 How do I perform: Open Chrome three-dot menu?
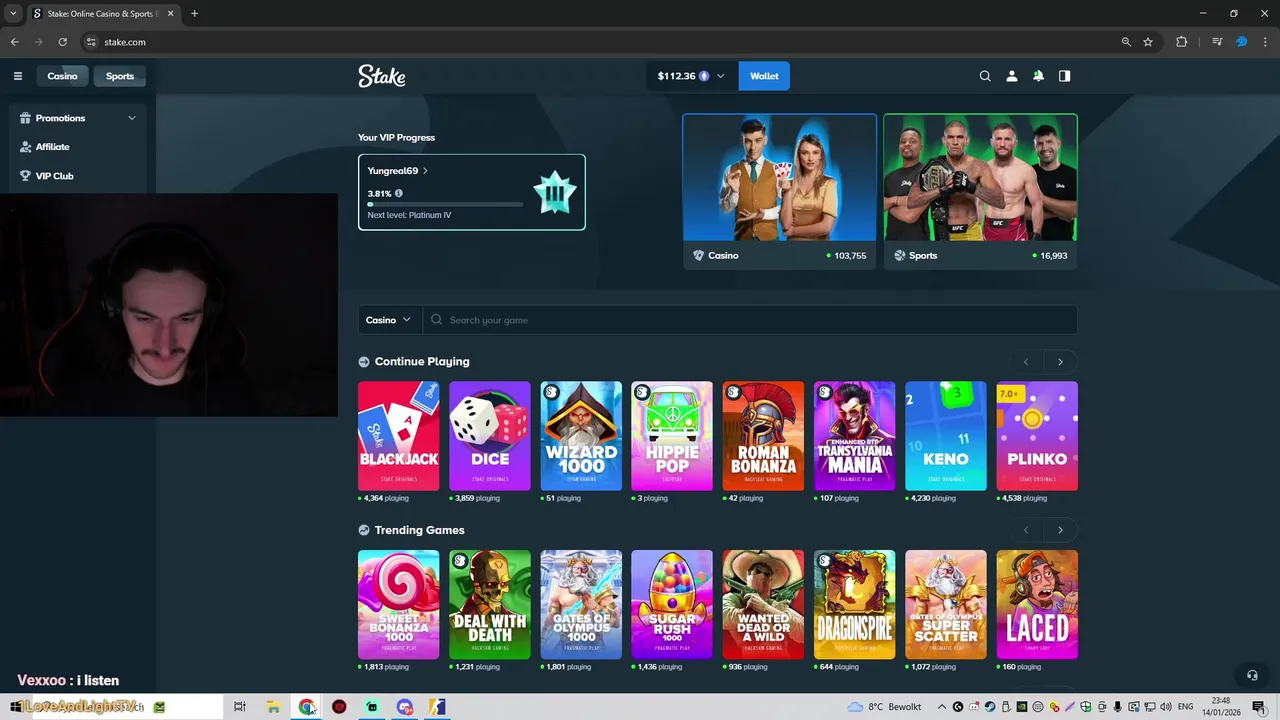tap(1265, 42)
